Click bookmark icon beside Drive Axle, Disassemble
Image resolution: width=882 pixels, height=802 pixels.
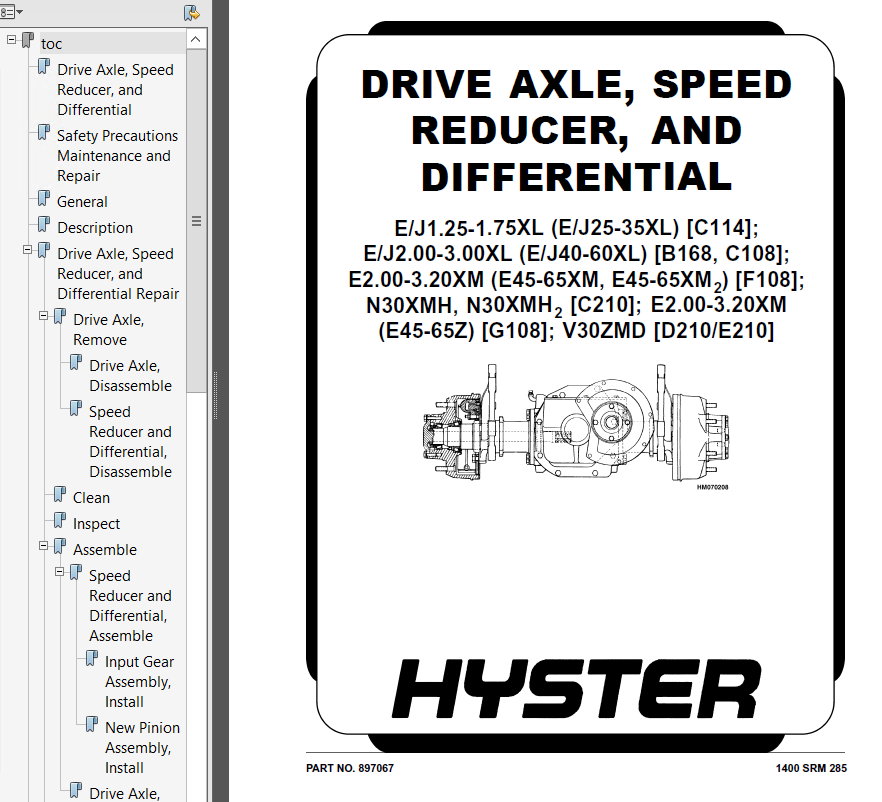75,362
